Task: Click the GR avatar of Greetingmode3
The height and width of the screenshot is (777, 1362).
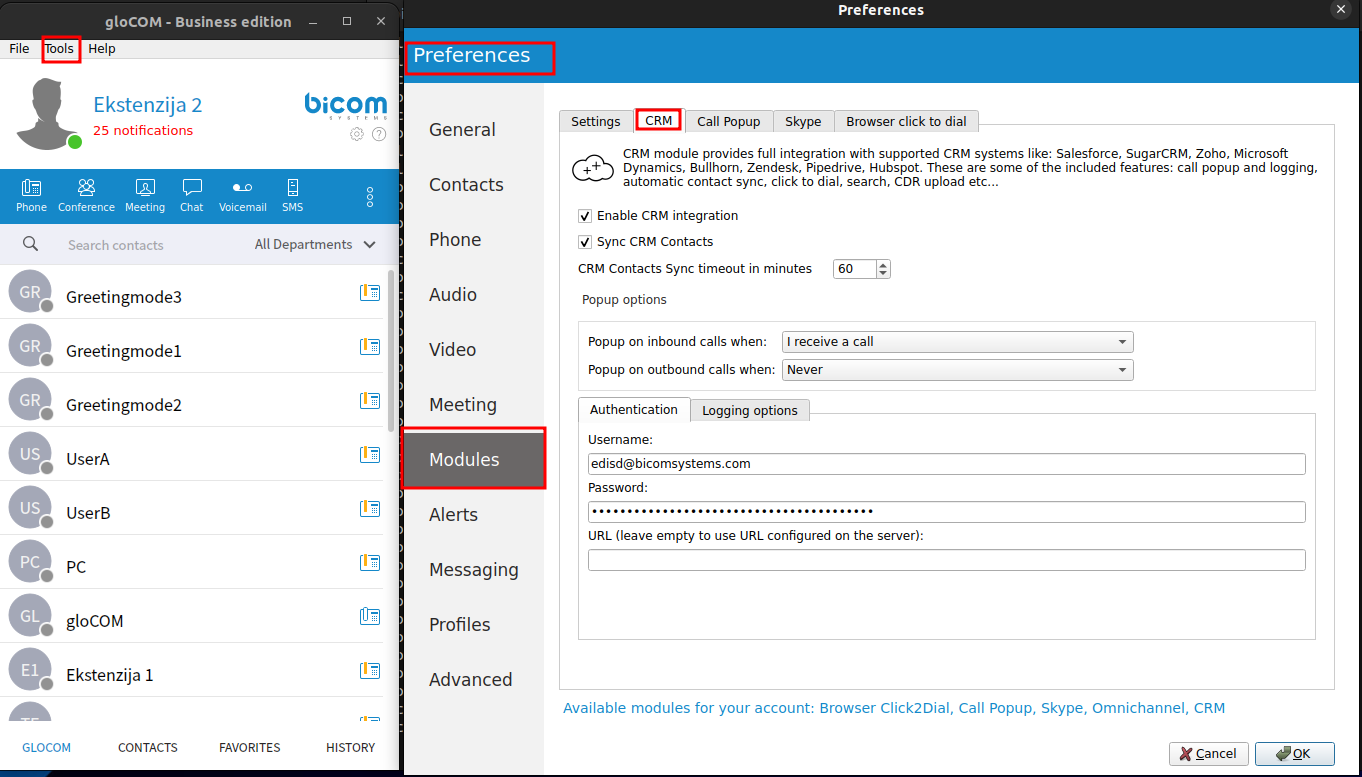Action: pyautogui.click(x=30, y=293)
